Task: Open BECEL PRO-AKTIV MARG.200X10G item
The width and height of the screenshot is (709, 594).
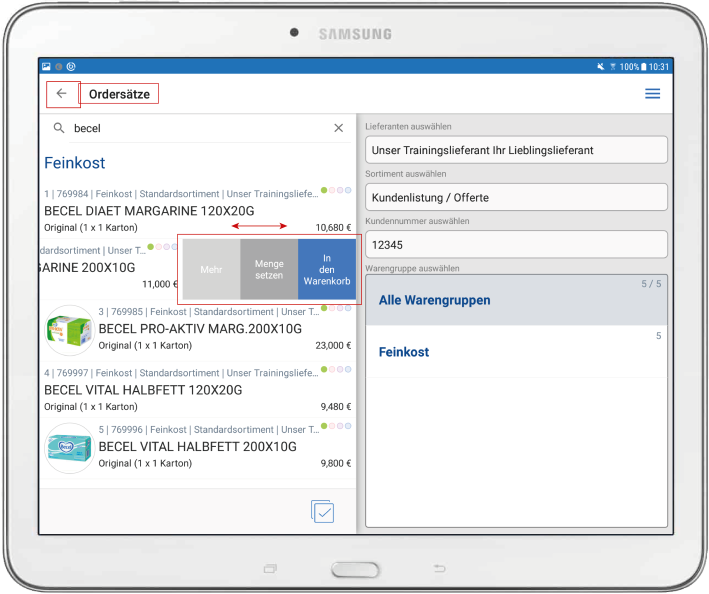Action: (x=197, y=329)
